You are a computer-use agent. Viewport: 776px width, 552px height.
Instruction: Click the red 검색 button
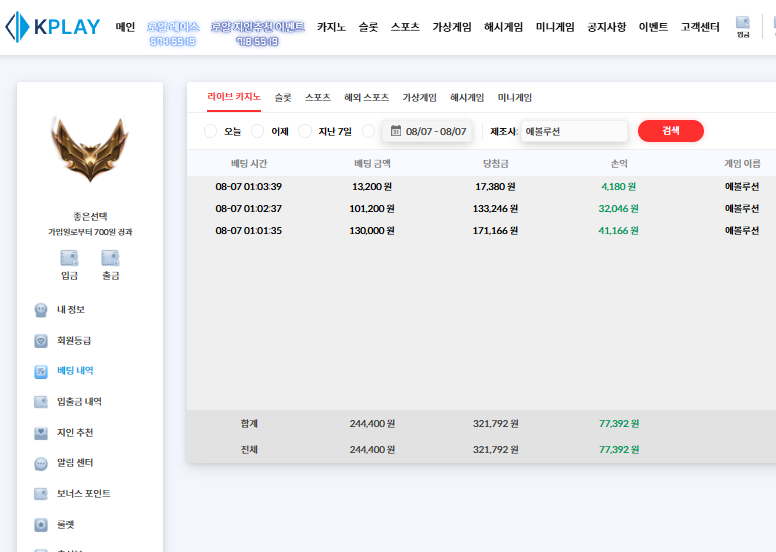671,131
